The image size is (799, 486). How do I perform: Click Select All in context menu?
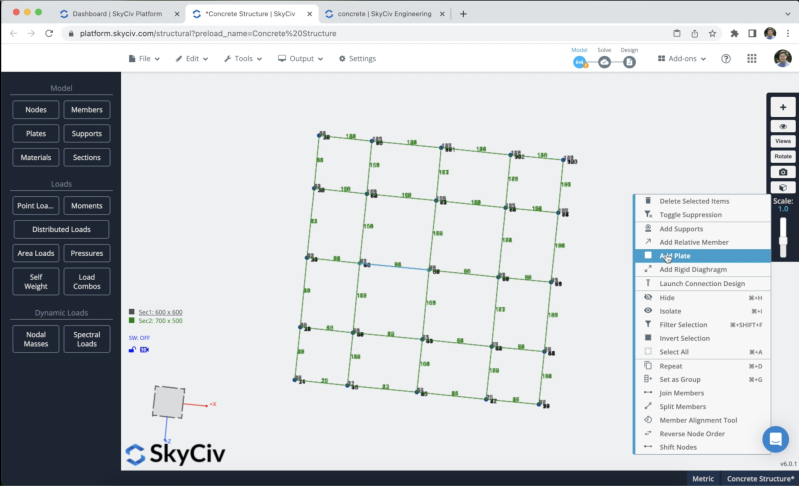[x=703, y=352]
